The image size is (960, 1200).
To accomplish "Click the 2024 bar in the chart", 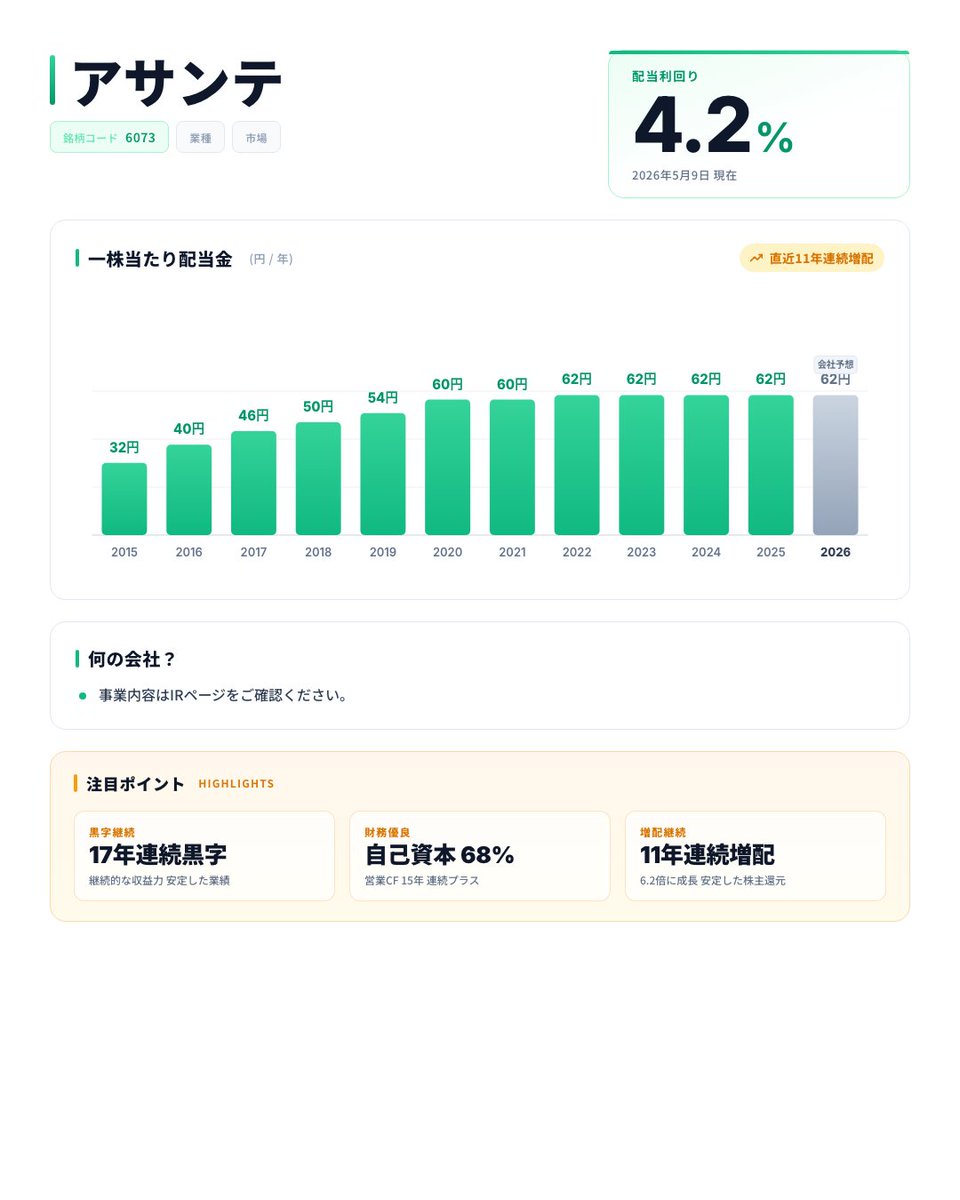I will click(706, 465).
